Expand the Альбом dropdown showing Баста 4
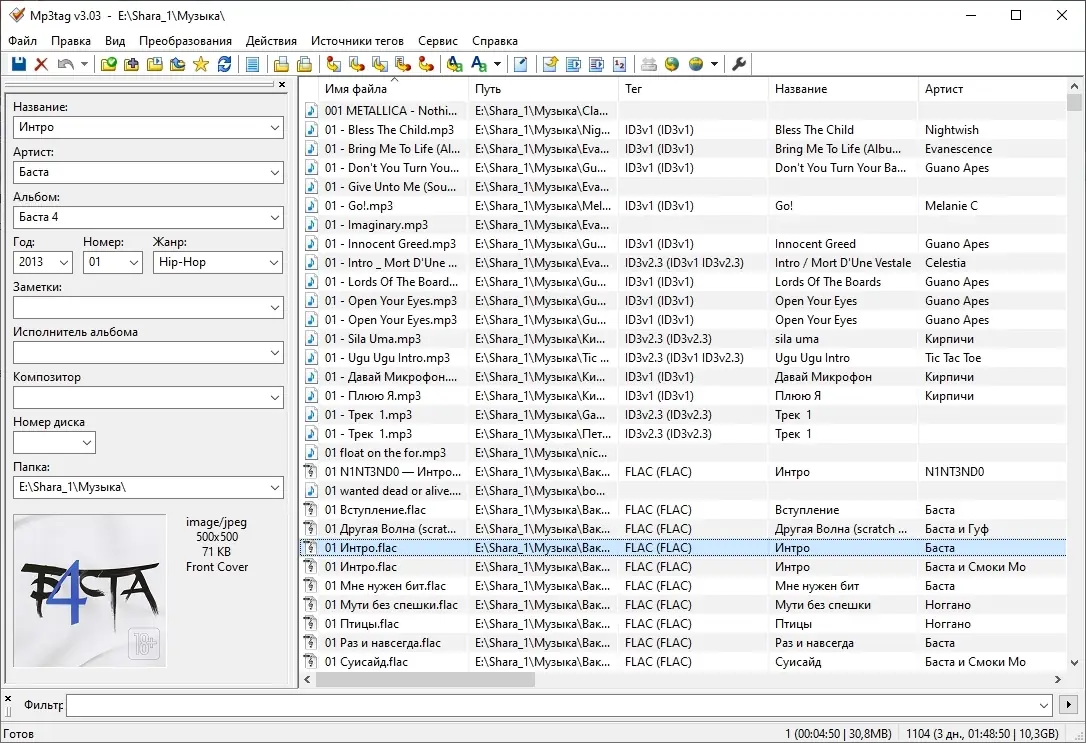The height and width of the screenshot is (743, 1086). tap(274, 217)
